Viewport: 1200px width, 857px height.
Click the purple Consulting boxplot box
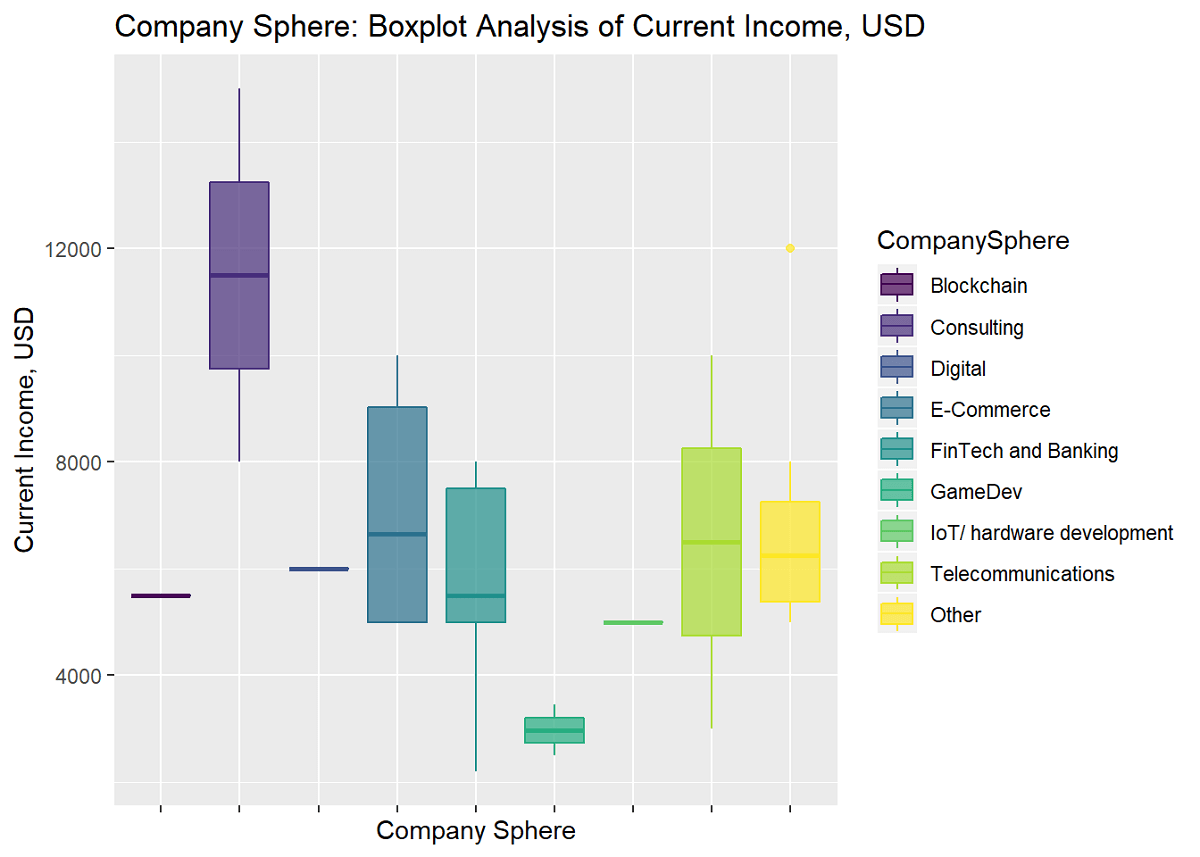(239, 275)
